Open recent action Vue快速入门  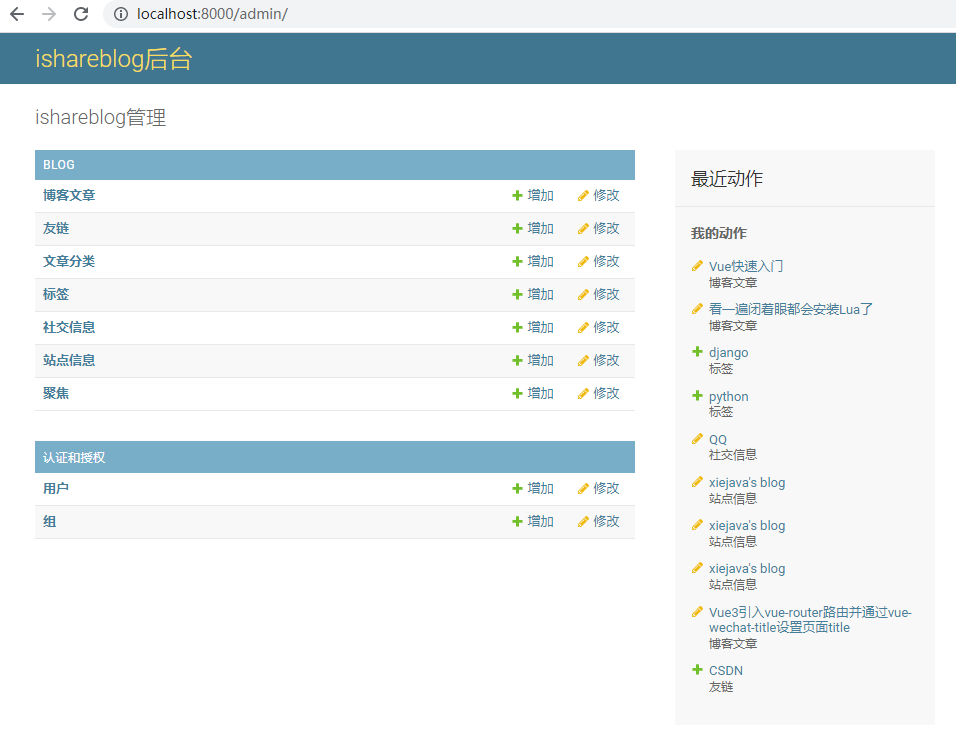click(745, 266)
